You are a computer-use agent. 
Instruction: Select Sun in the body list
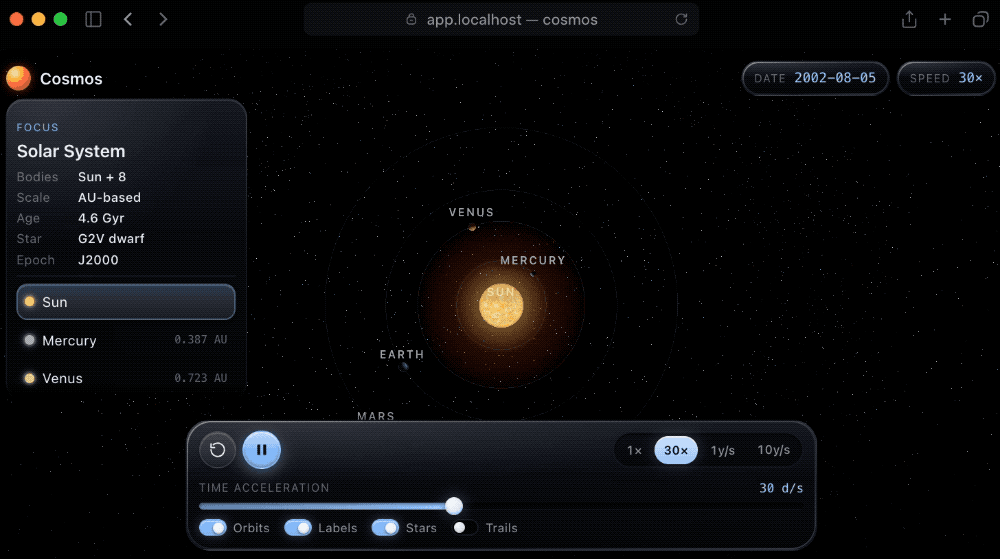coord(126,302)
